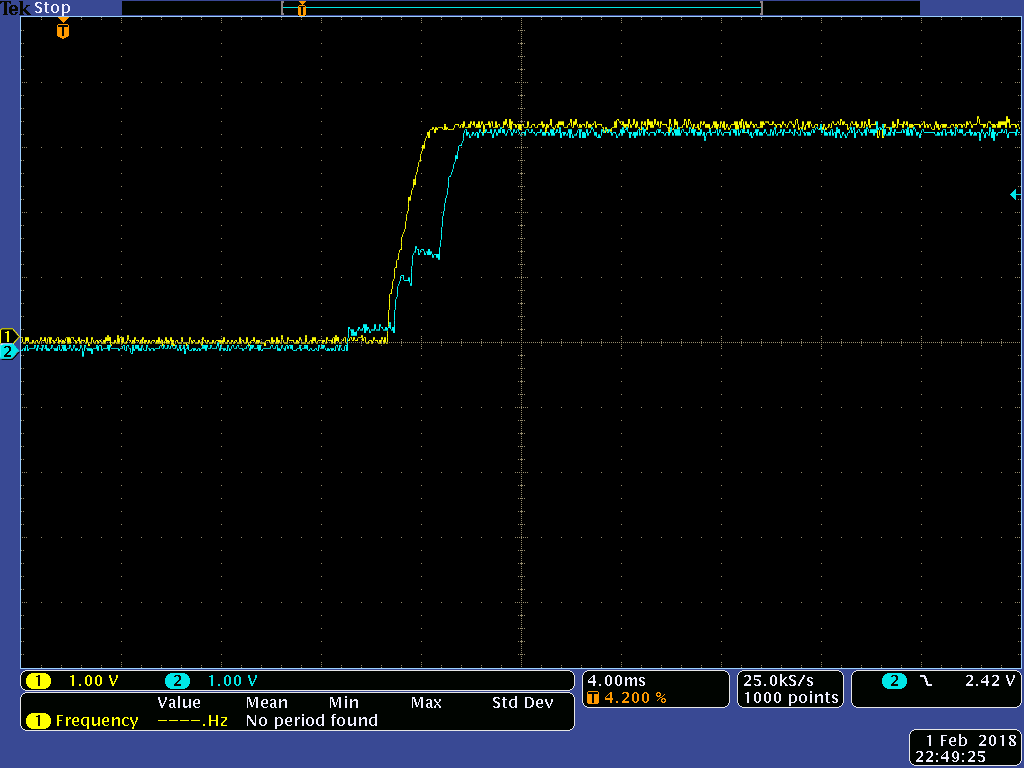
Task: Click the trigger source channel 2 badge
Action: tap(894, 681)
